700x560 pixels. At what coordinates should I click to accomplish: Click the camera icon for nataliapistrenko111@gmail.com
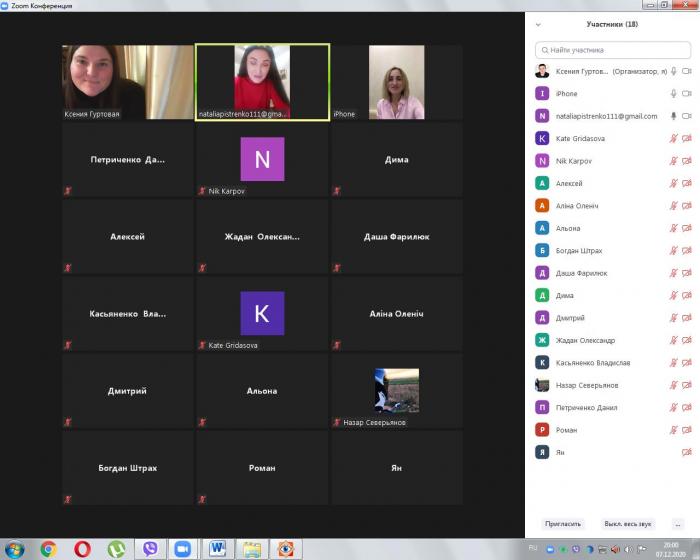(x=687, y=116)
